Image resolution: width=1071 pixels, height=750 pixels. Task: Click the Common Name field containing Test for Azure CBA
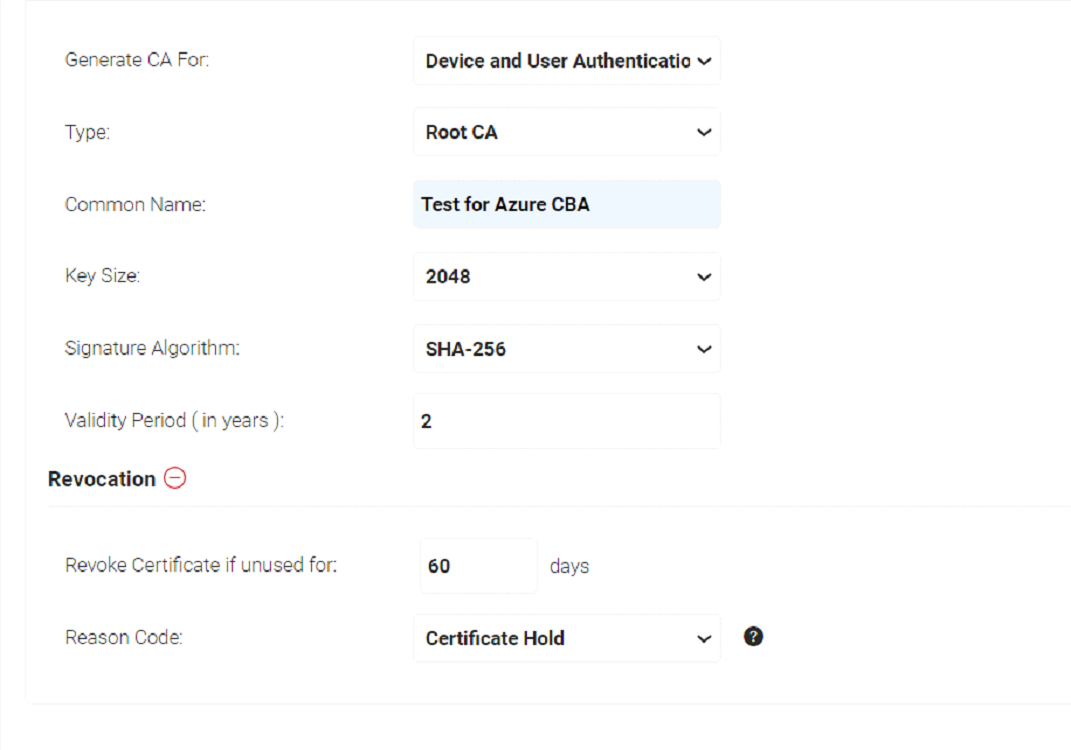click(566, 203)
